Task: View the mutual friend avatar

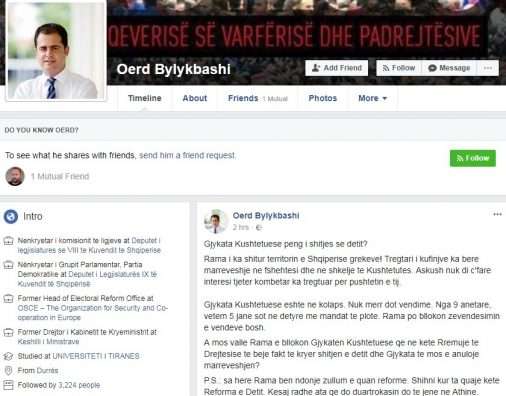Action: point(15,176)
